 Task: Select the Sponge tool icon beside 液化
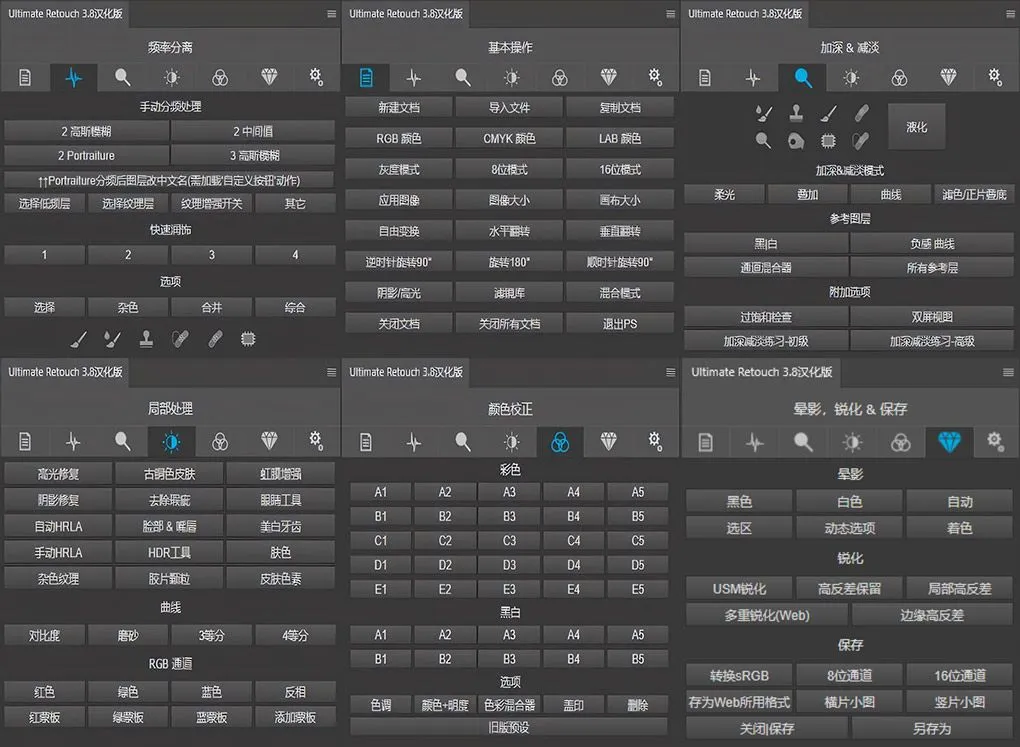pyautogui.click(x=796, y=141)
